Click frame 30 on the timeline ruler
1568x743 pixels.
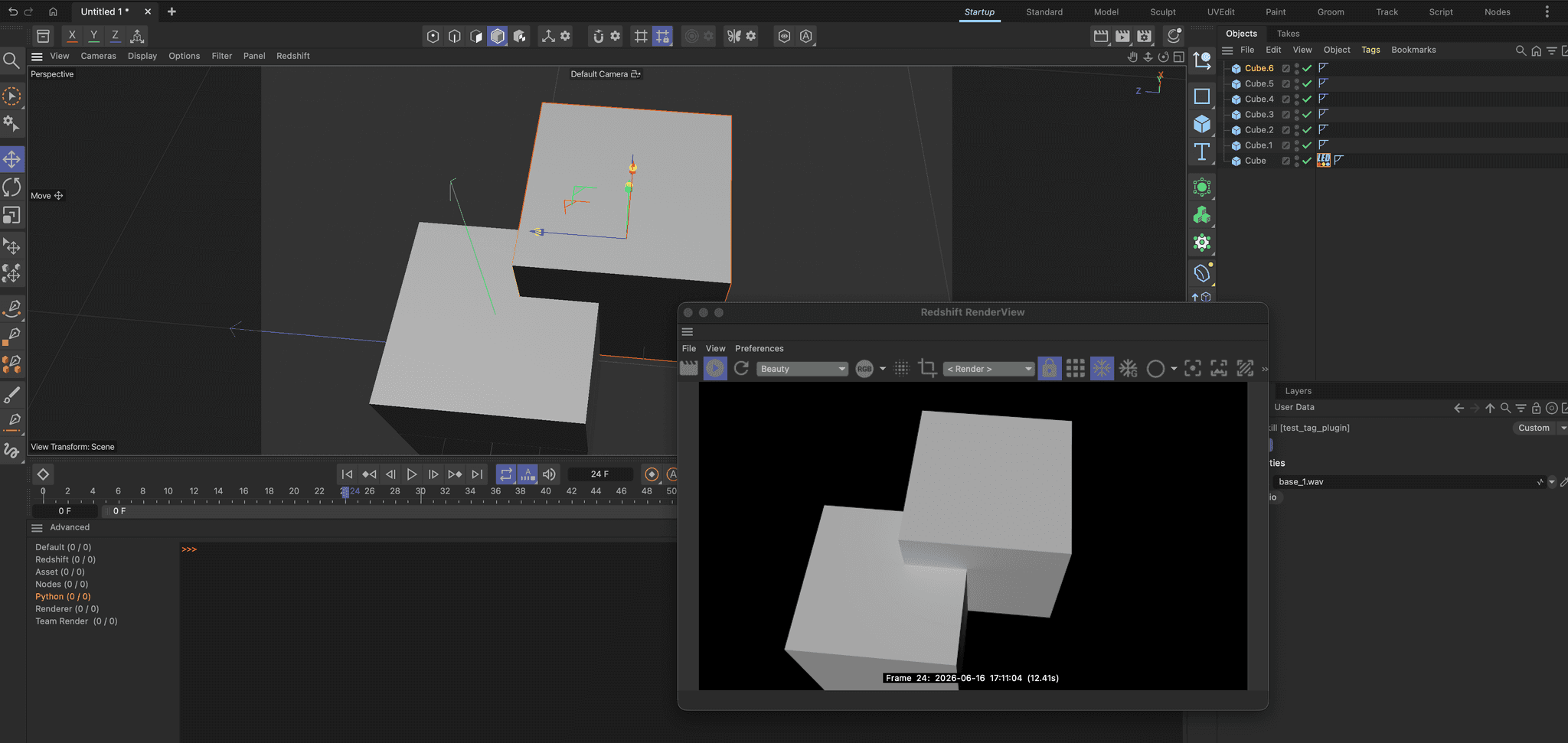coord(420,492)
